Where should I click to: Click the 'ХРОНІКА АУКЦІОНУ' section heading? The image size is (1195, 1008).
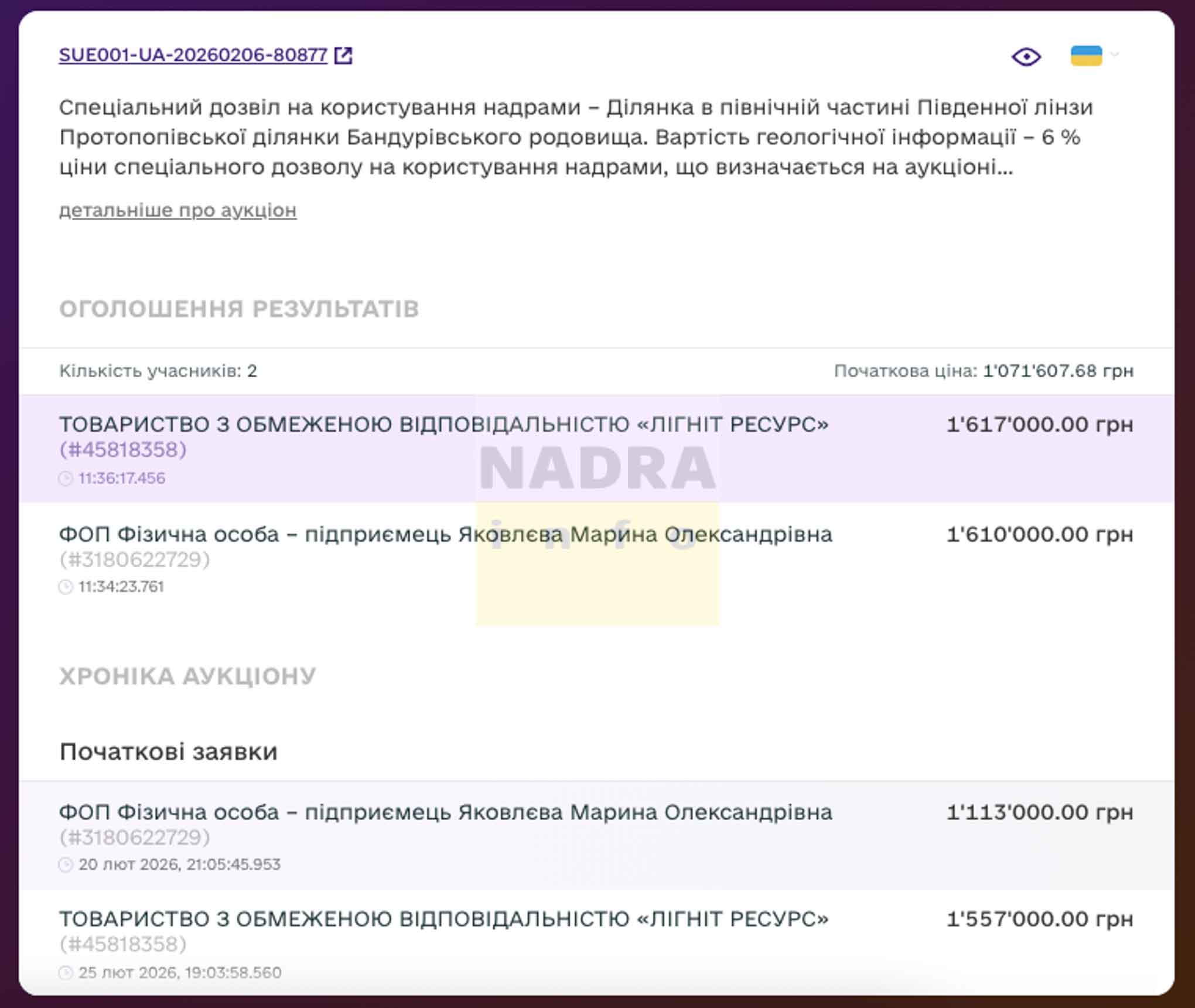[x=187, y=676]
